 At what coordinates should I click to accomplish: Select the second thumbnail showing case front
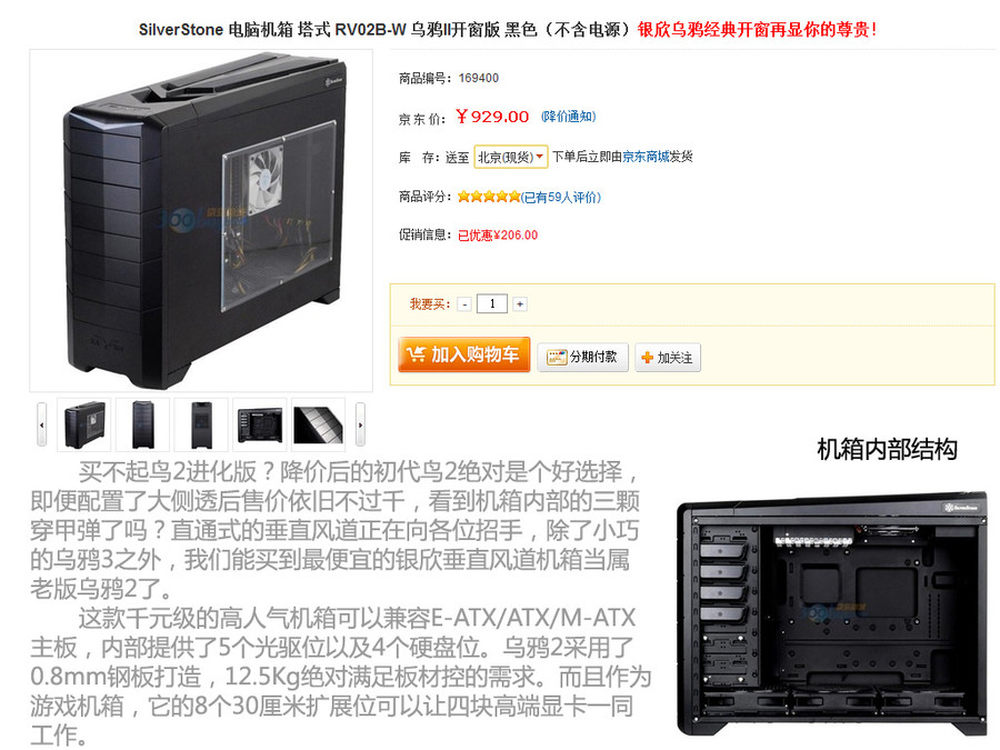click(143, 424)
